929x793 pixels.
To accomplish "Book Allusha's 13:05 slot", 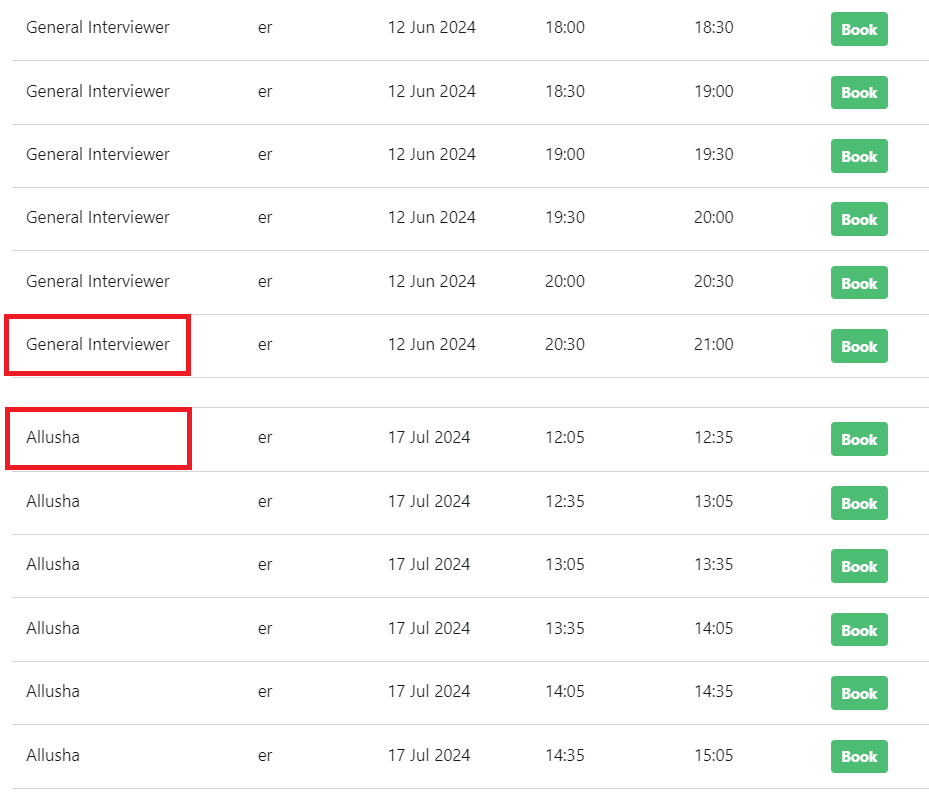I will [858, 566].
